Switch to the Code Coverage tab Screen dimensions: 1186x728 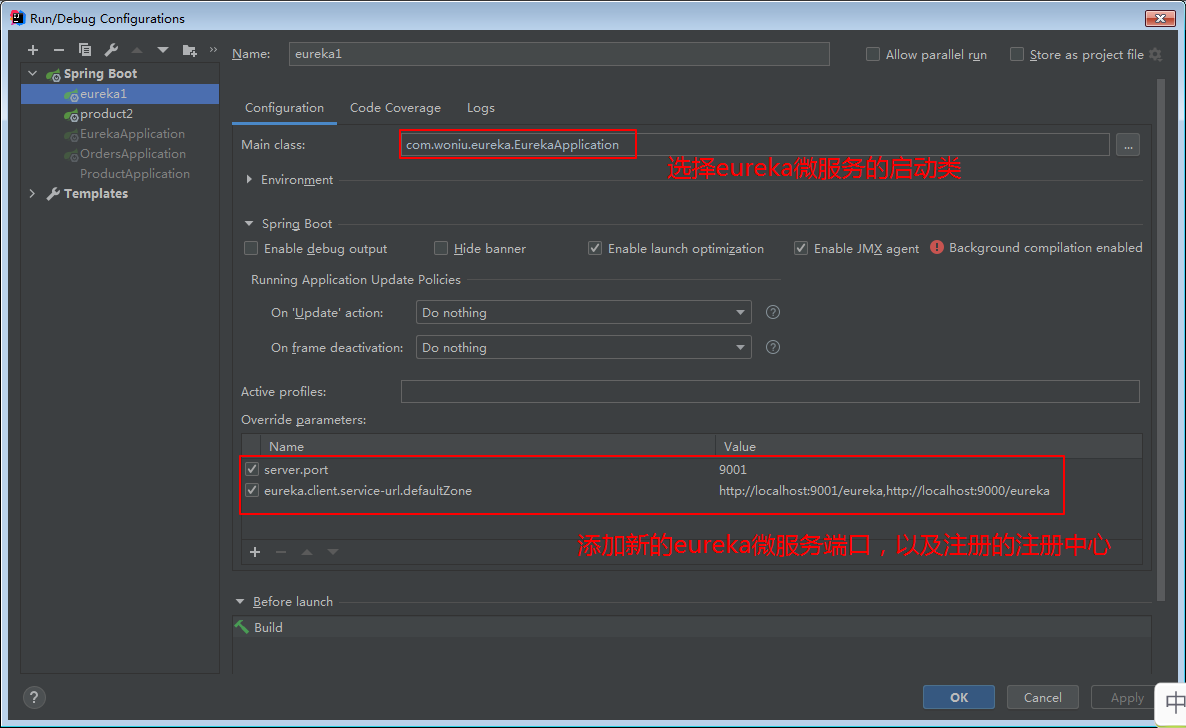click(395, 108)
